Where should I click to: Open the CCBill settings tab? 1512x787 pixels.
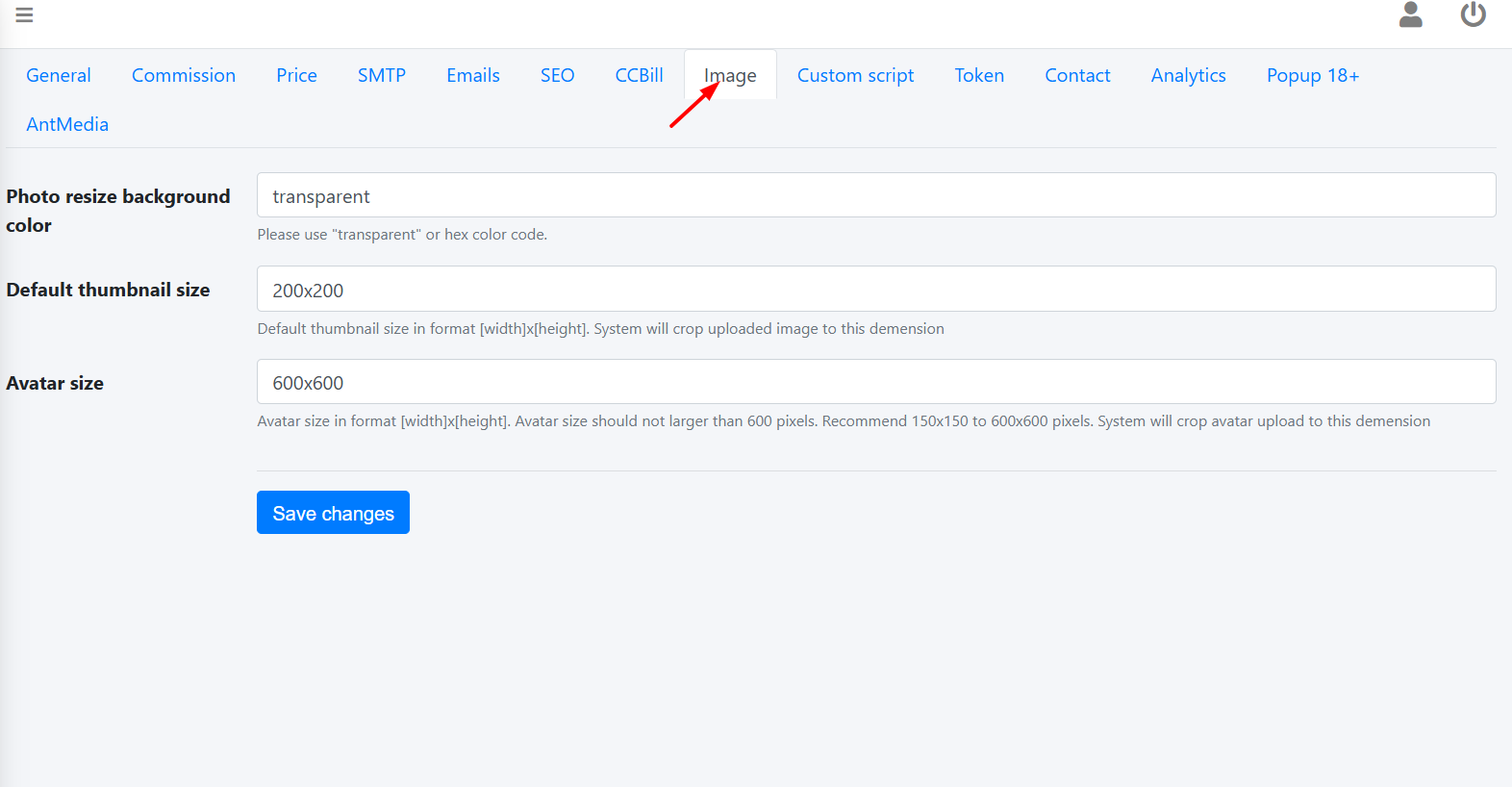pyautogui.click(x=639, y=75)
